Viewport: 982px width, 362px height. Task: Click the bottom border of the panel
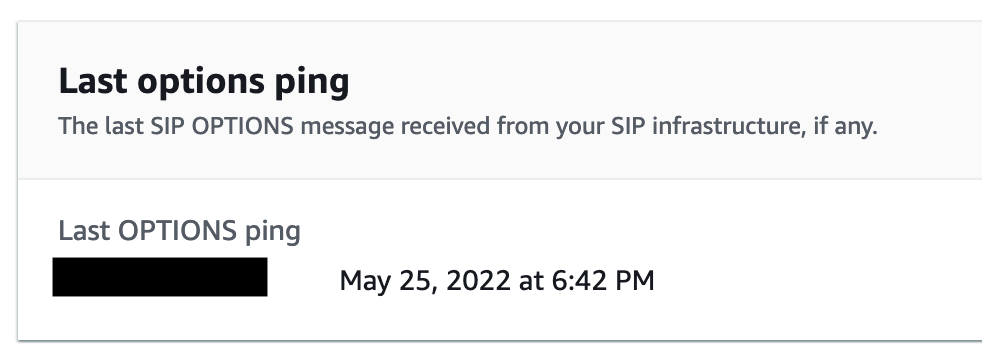tap(500, 340)
